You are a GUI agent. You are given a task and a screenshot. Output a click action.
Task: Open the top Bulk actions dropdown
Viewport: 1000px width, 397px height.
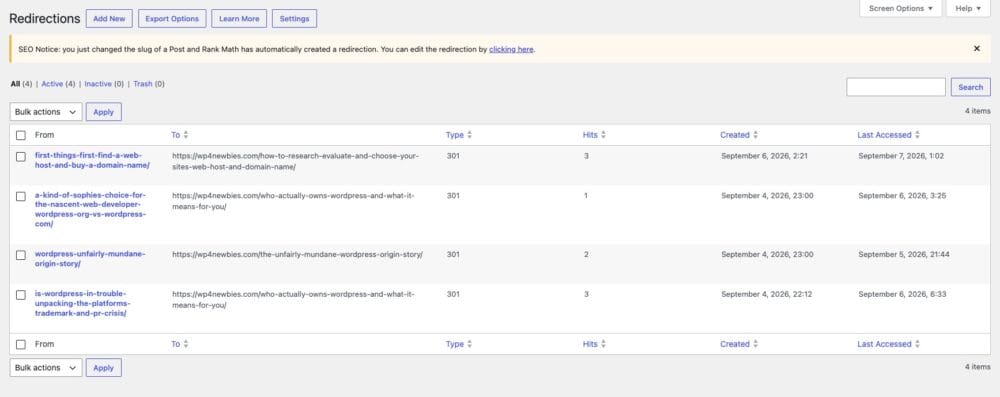tap(46, 112)
